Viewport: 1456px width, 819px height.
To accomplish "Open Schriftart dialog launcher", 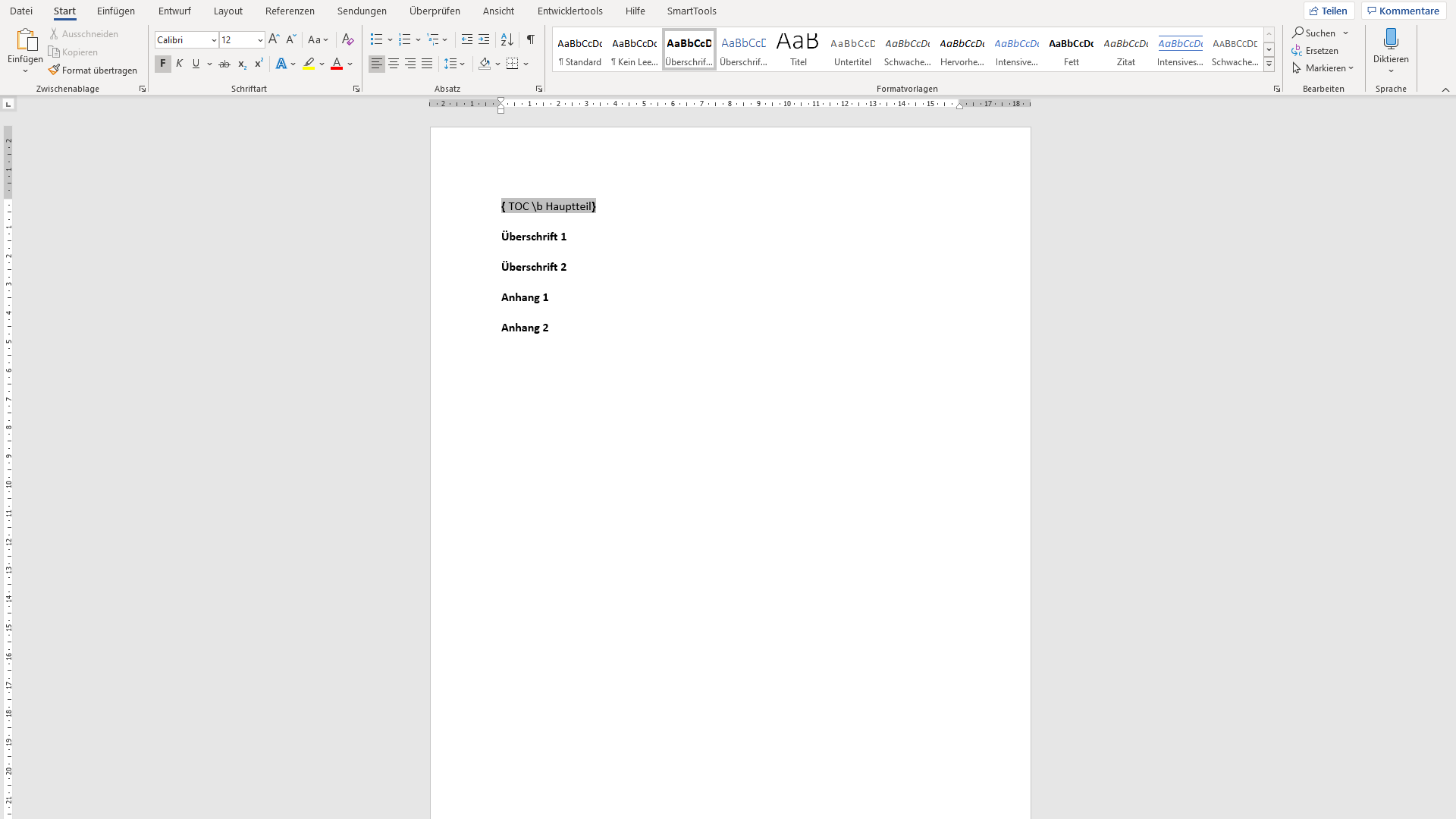I will pos(356,89).
